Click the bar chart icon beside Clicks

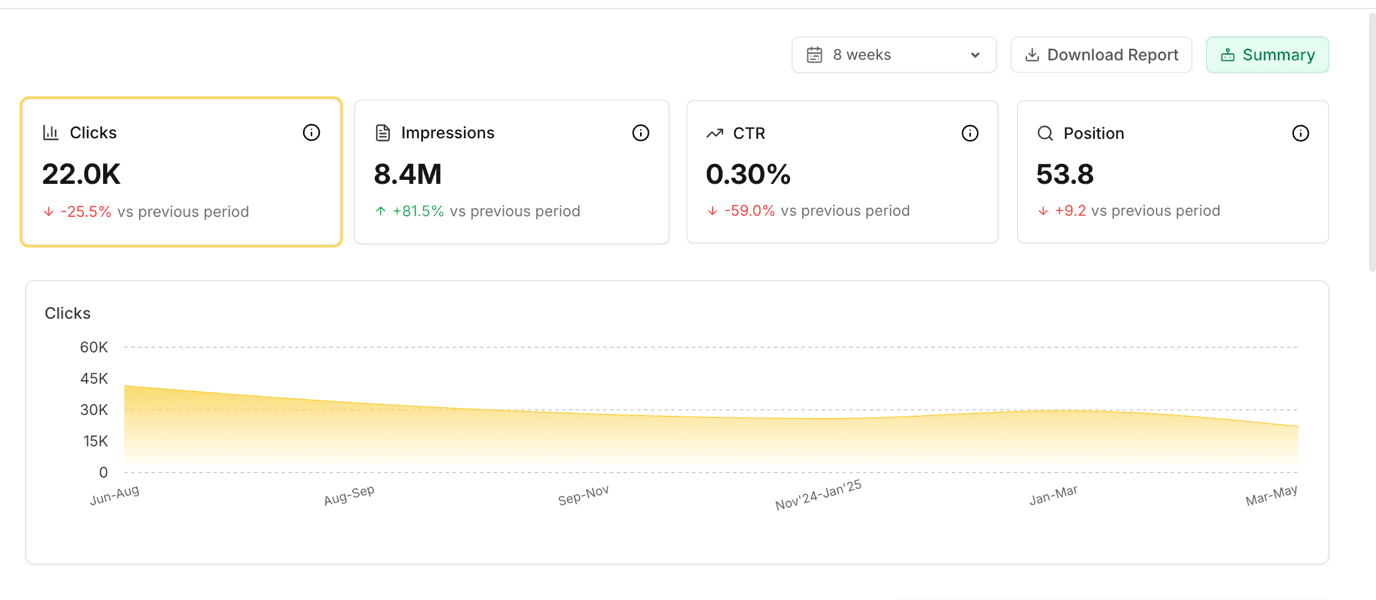coord(51,133)
